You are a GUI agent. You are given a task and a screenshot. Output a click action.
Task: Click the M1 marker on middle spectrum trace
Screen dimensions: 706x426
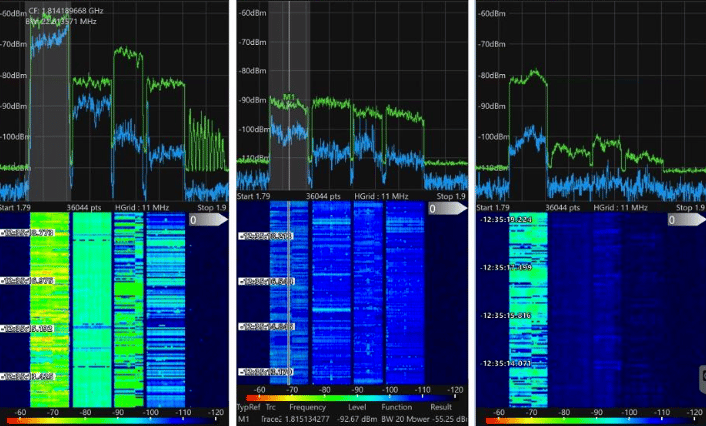[289, 97]
